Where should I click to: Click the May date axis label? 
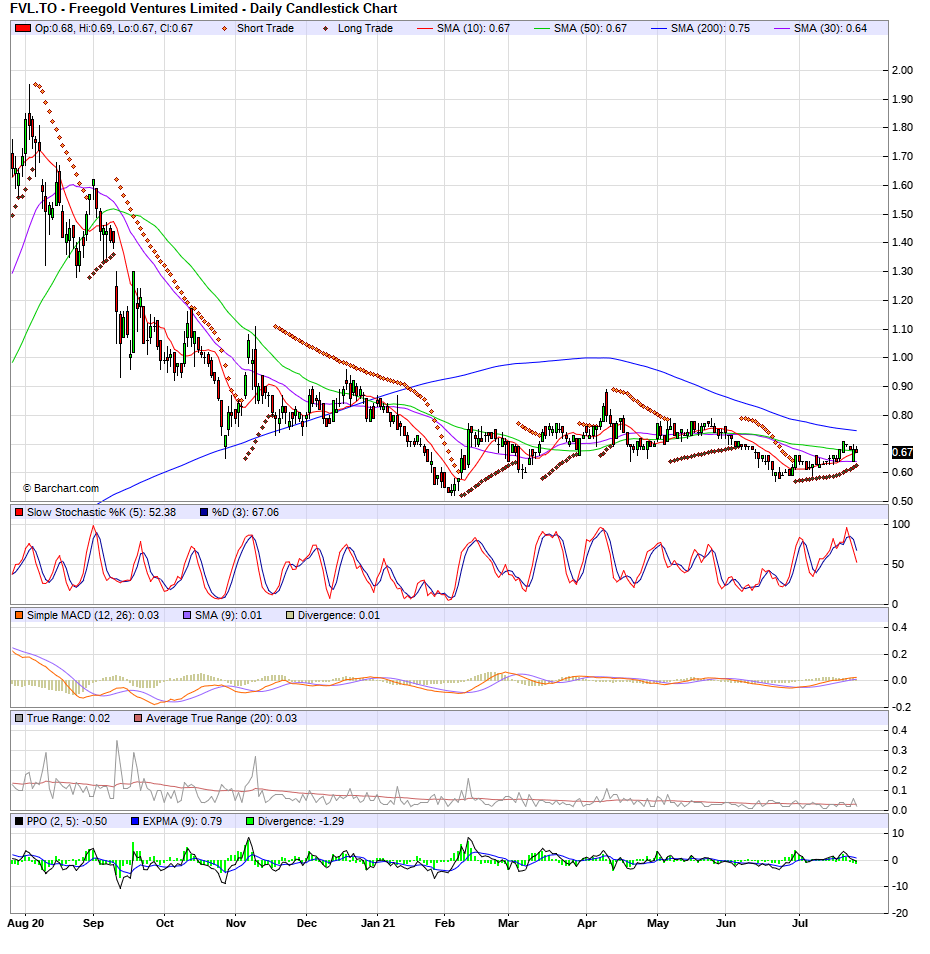click(x=658, y=923)
